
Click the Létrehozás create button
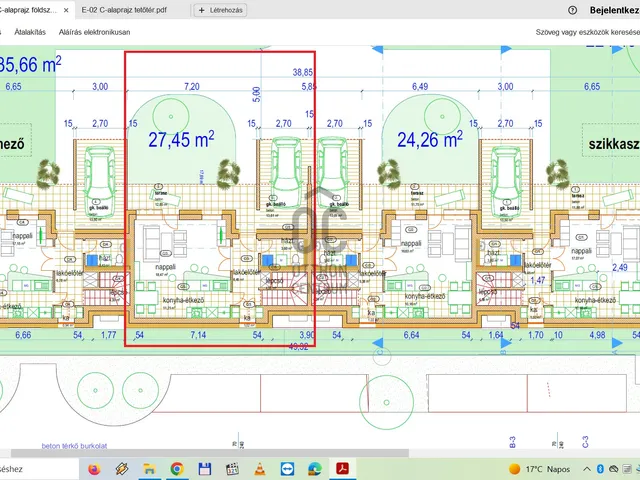[220, 10]
